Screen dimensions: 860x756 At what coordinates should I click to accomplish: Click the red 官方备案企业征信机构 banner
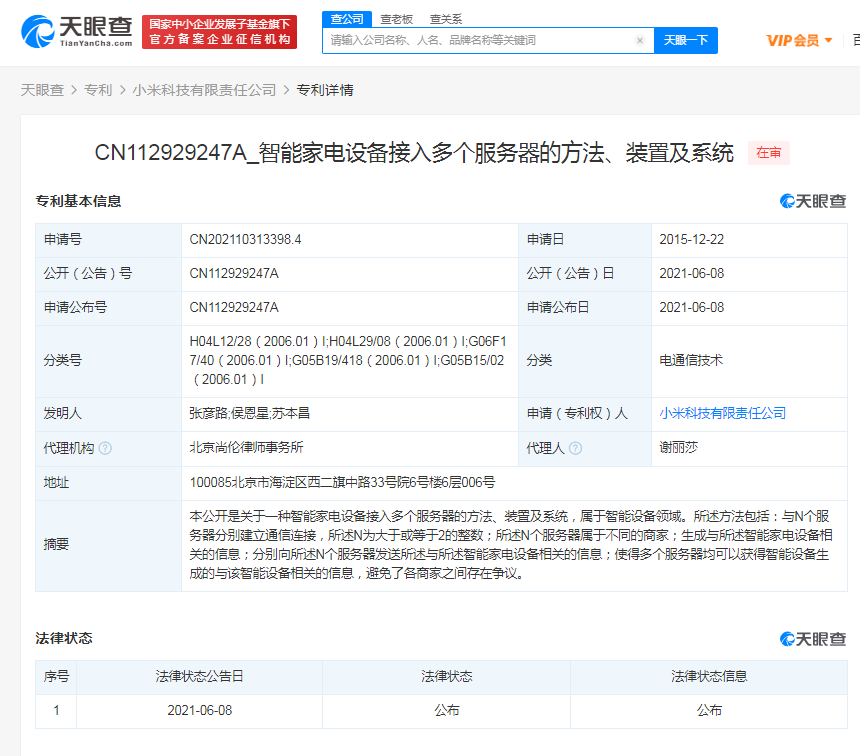click(219, 32)
